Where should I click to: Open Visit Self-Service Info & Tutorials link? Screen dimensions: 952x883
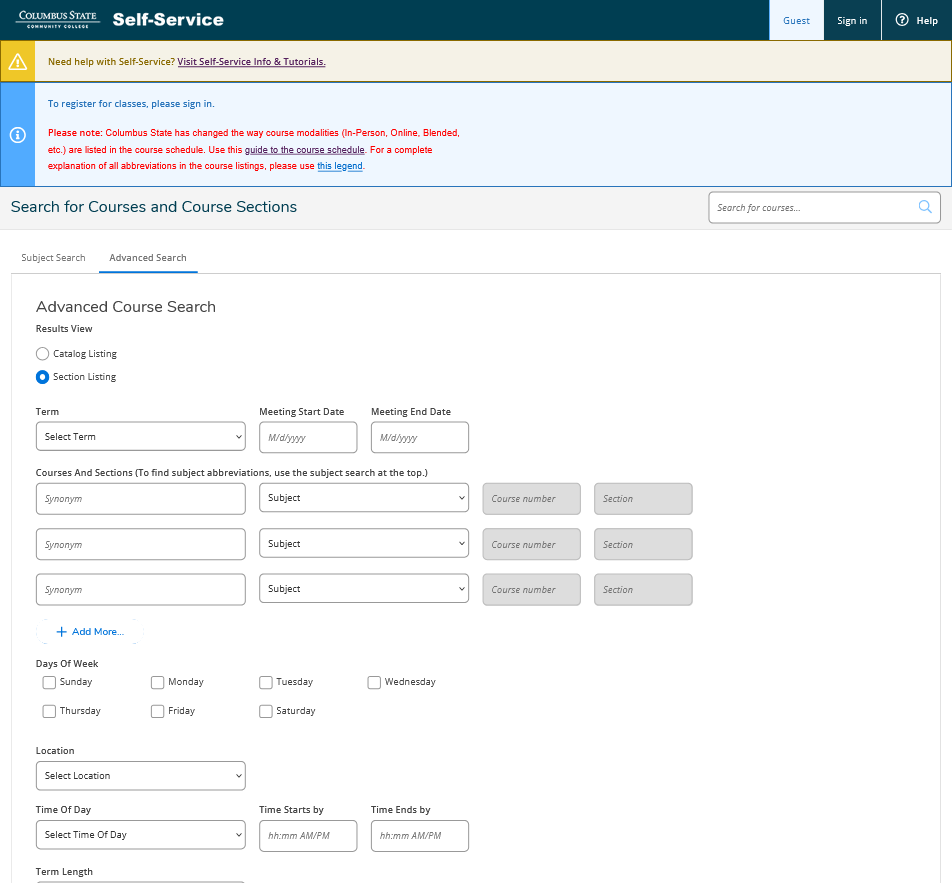click(251, 62)
